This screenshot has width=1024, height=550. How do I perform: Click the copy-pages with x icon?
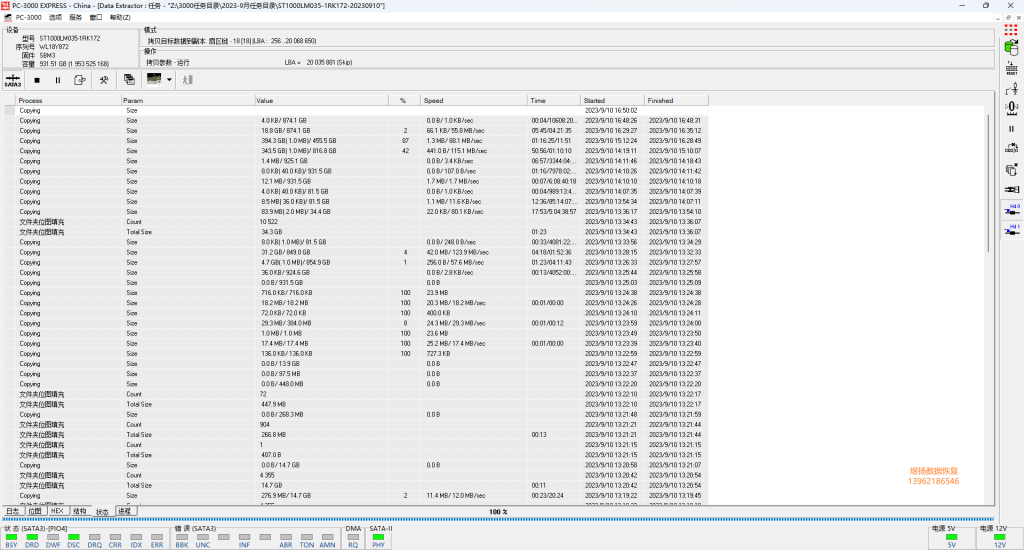pos(1012,170)
